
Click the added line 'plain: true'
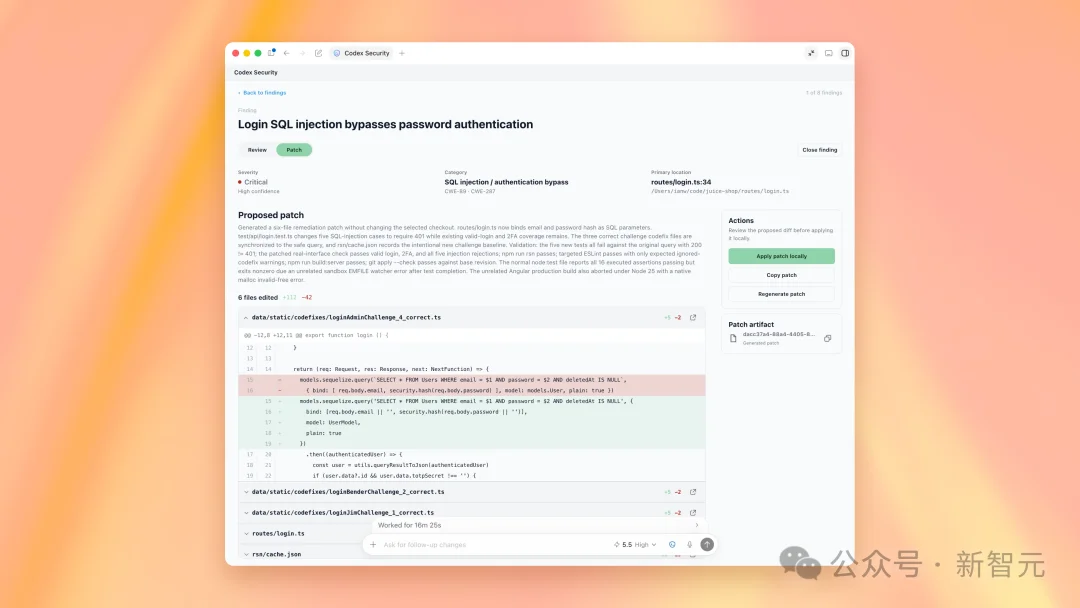[x=472, y=433]
